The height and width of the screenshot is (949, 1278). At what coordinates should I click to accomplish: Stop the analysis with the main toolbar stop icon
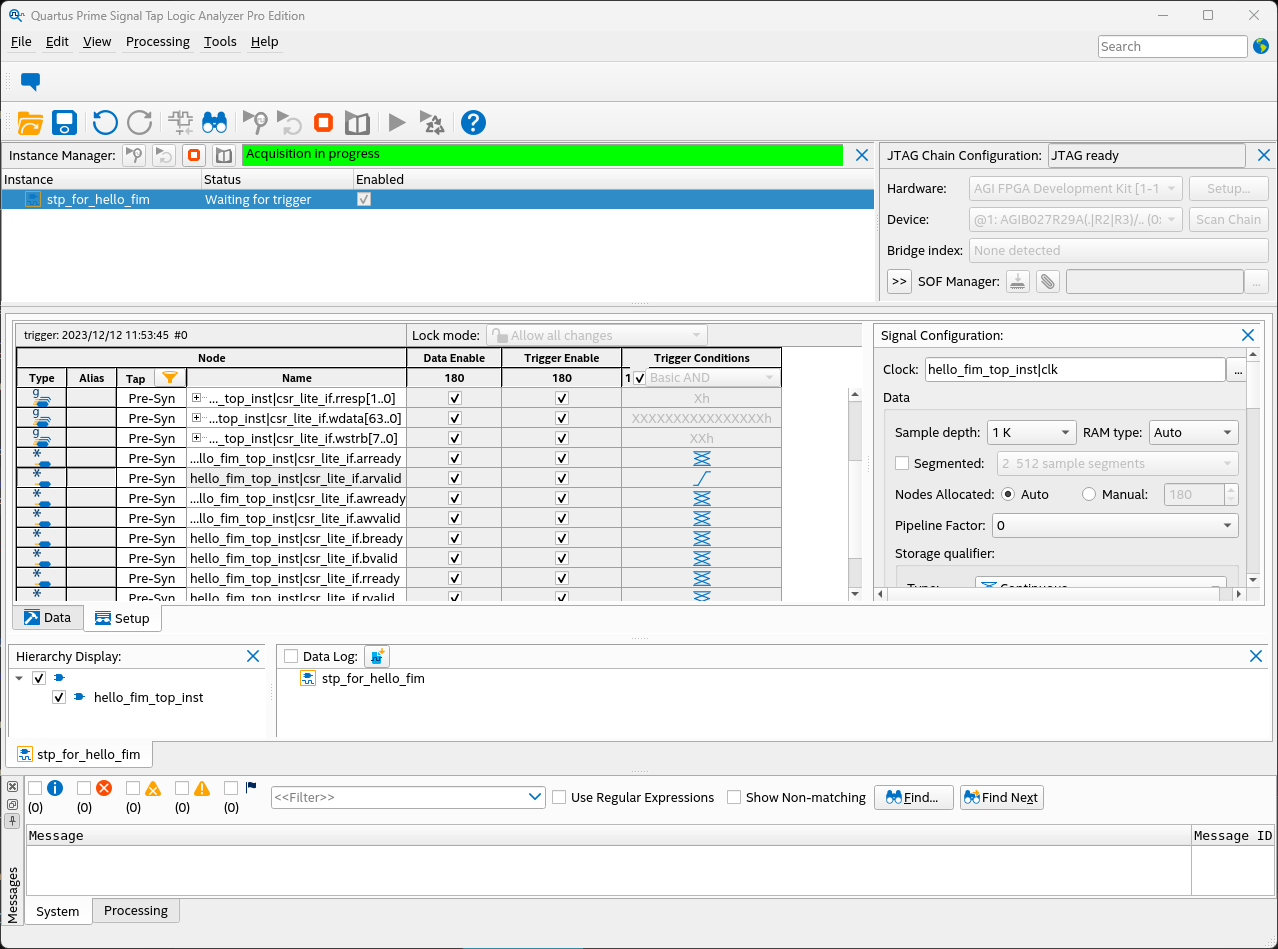click(x=323, y=123)
